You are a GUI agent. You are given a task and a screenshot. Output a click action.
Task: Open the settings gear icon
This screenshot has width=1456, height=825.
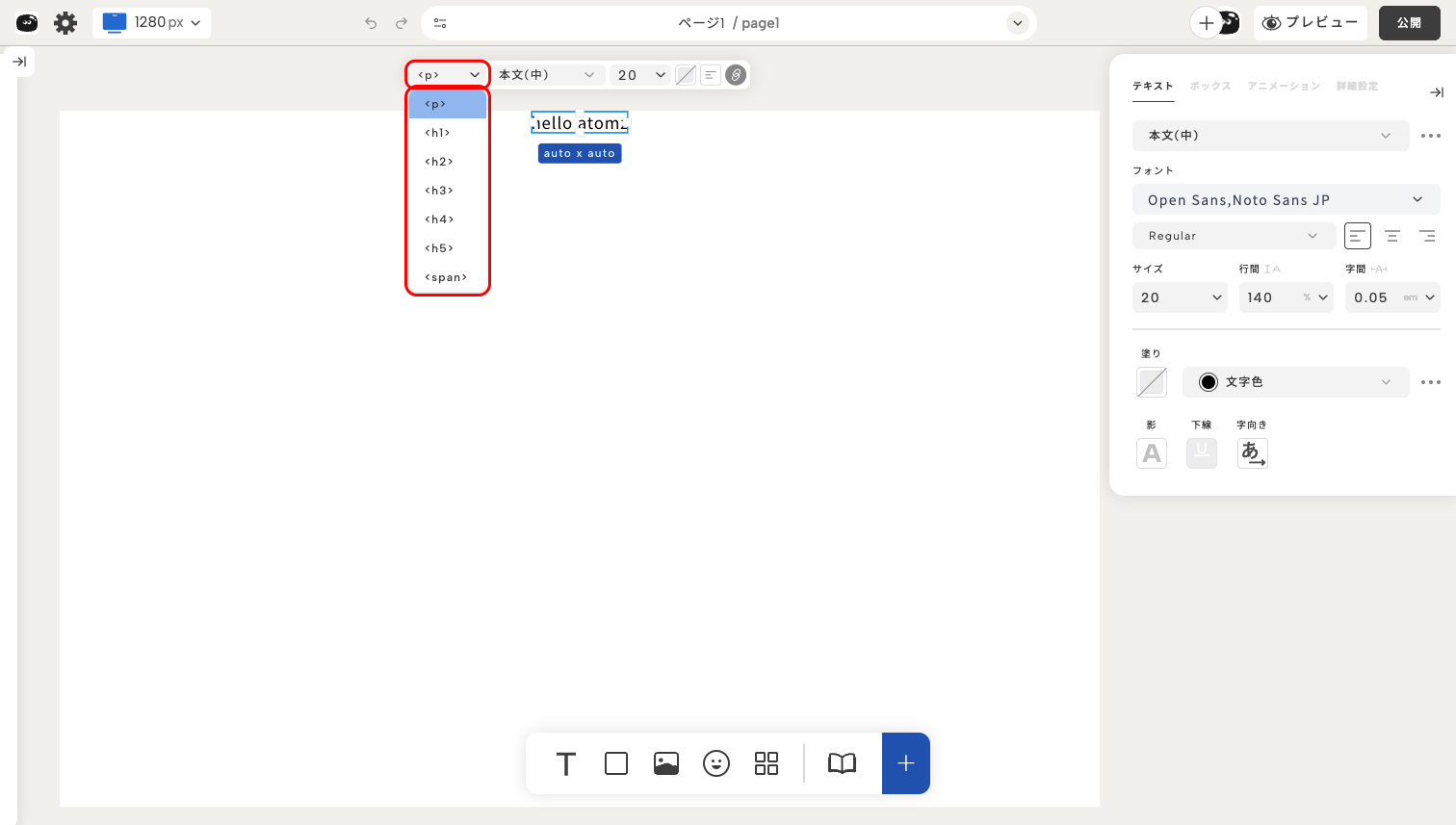(x=65, y=23)
